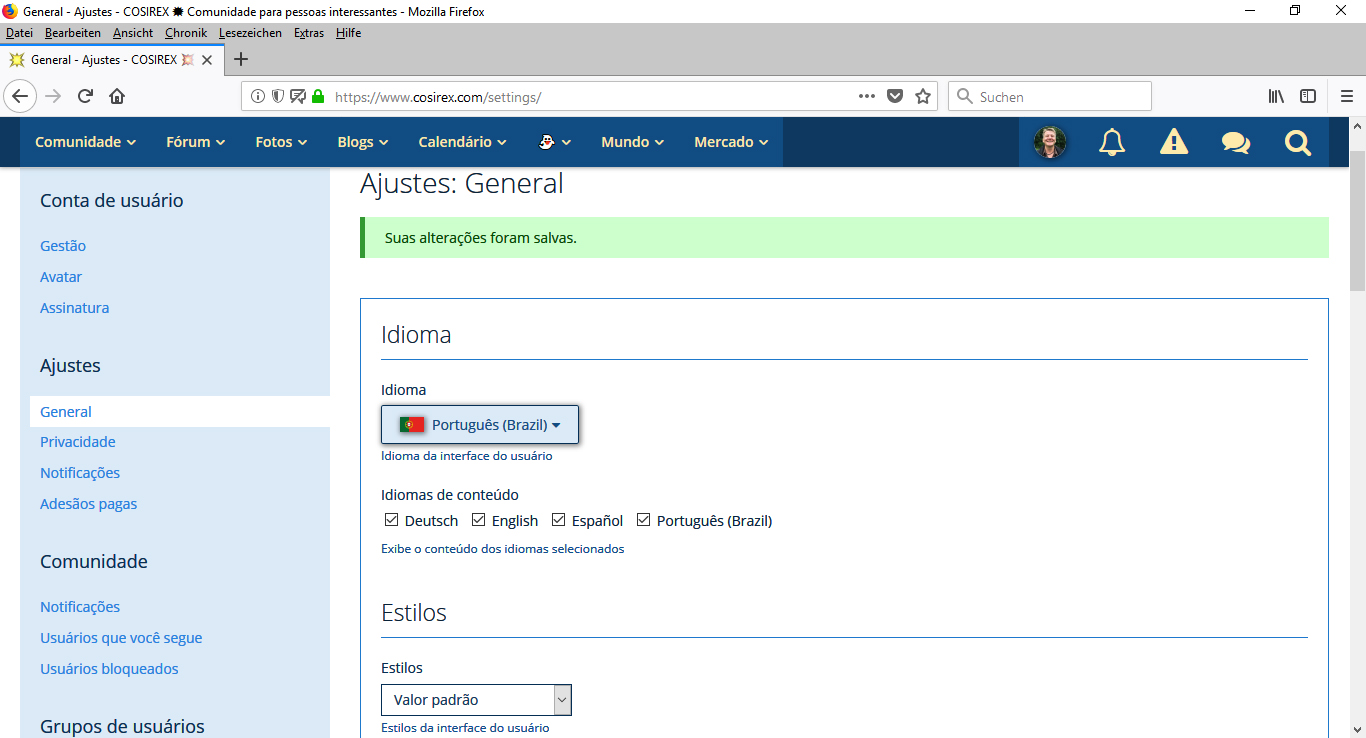The width and height of the screenshot is (1366, 738).
Task: Go to Privacidade settings
Action: [78, 442]
